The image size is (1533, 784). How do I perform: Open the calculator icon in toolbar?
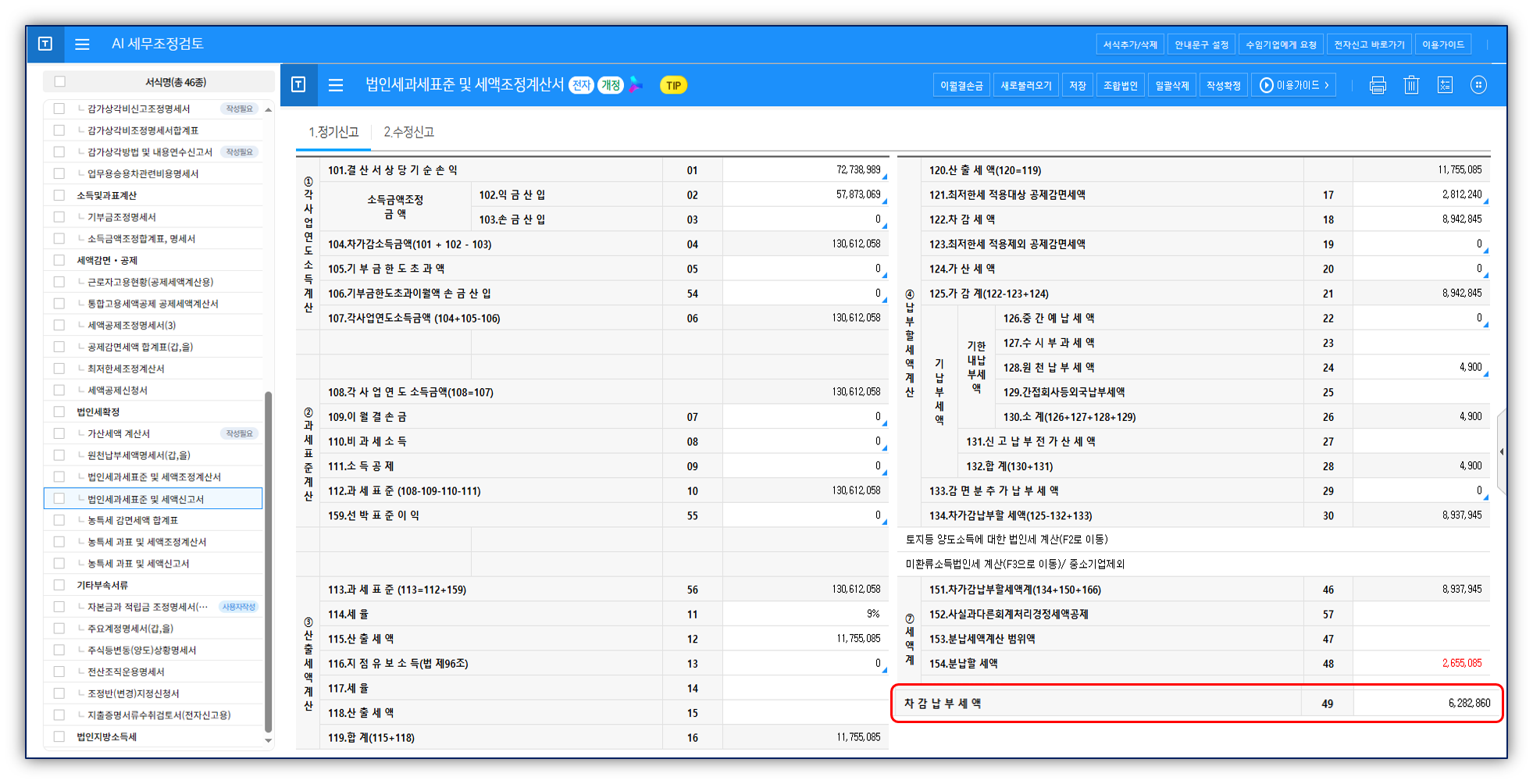coord(1445,85)
